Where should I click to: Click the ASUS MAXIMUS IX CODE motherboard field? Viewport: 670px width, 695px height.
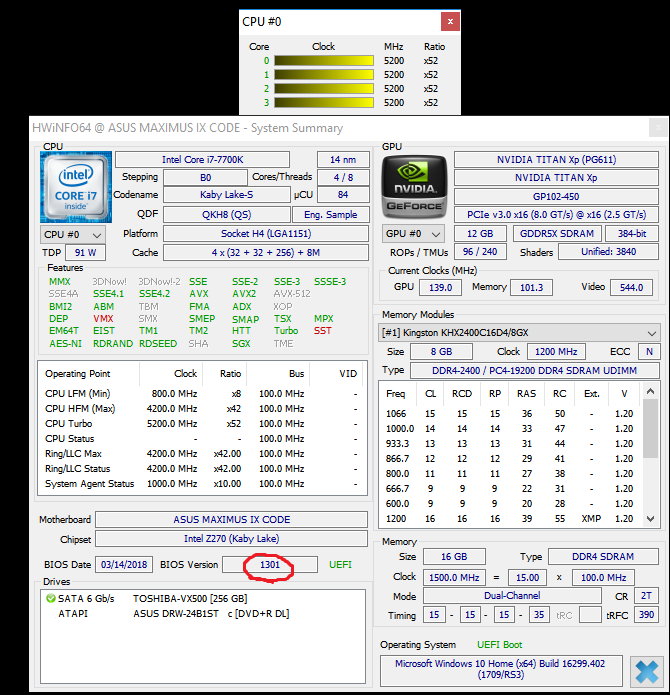[231, 519]
